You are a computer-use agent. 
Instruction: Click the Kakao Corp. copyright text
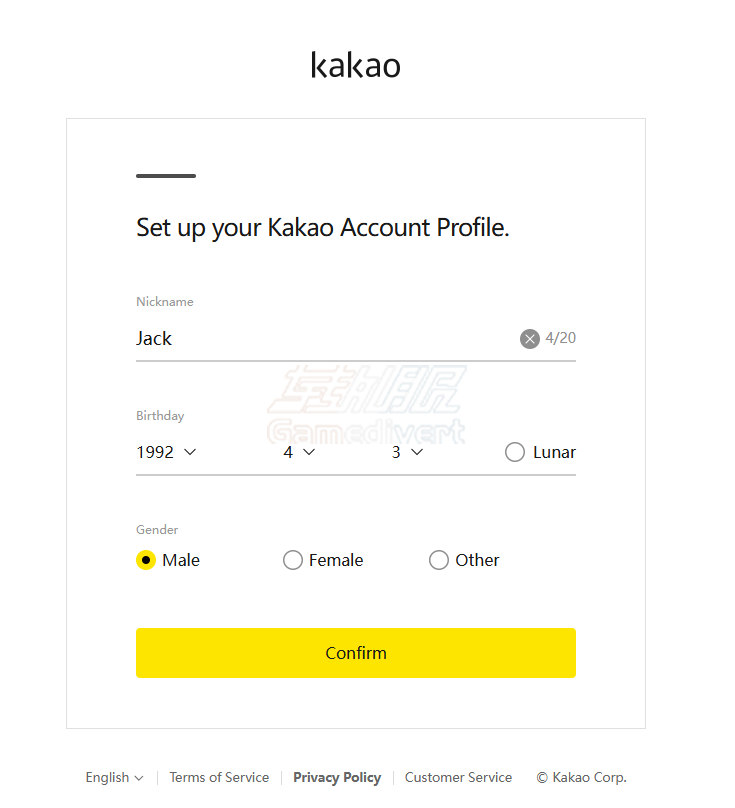(581, 777)
